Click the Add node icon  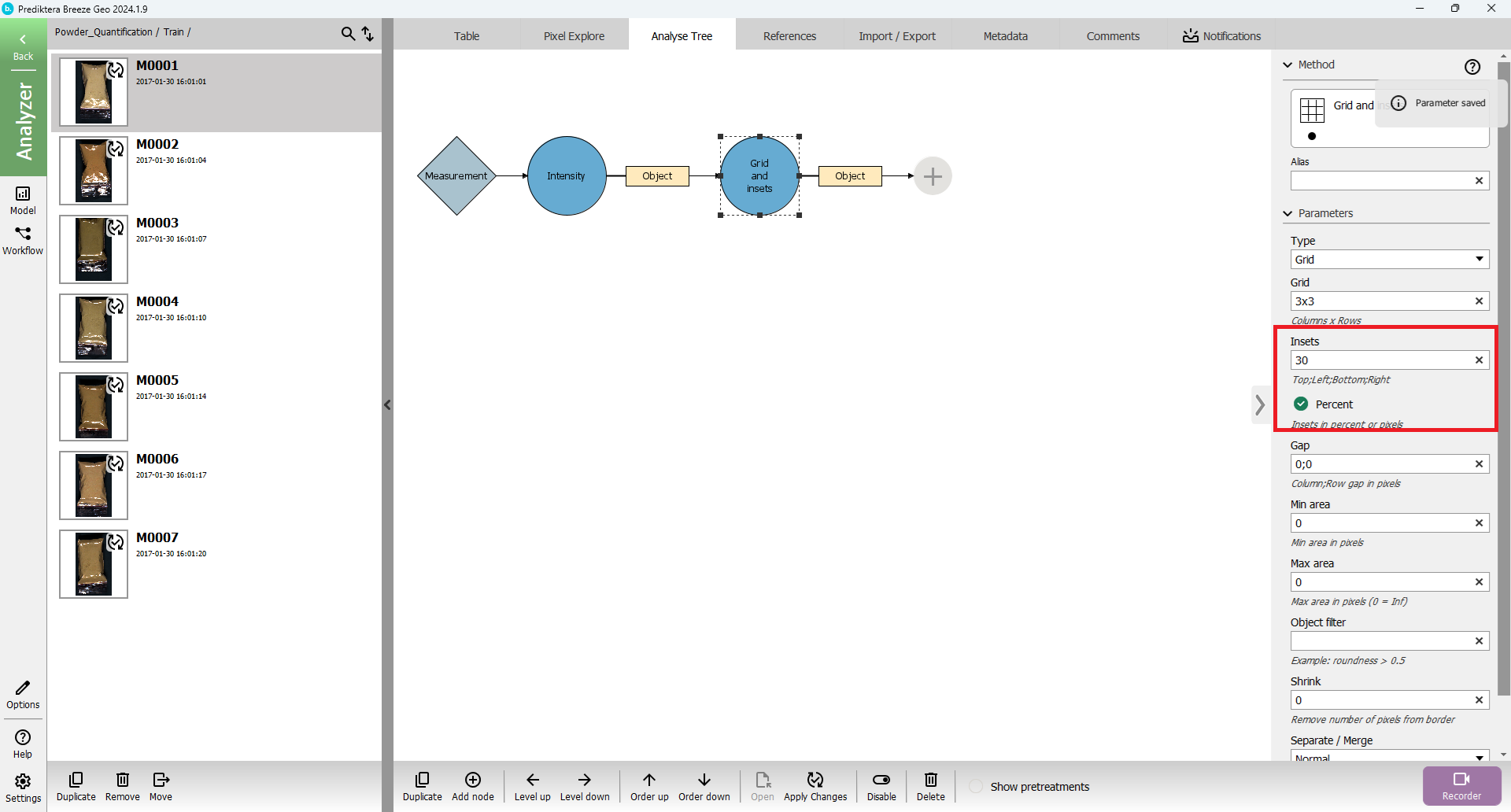click(472, 780)
